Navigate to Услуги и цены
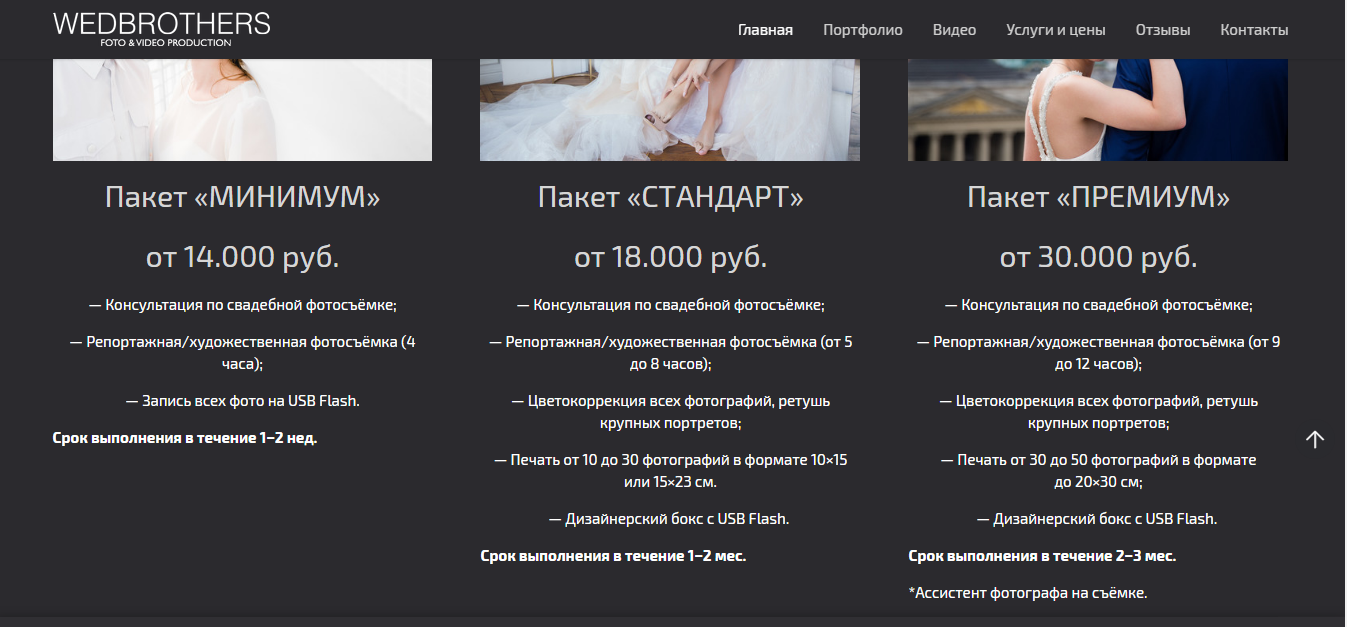 1056,30
